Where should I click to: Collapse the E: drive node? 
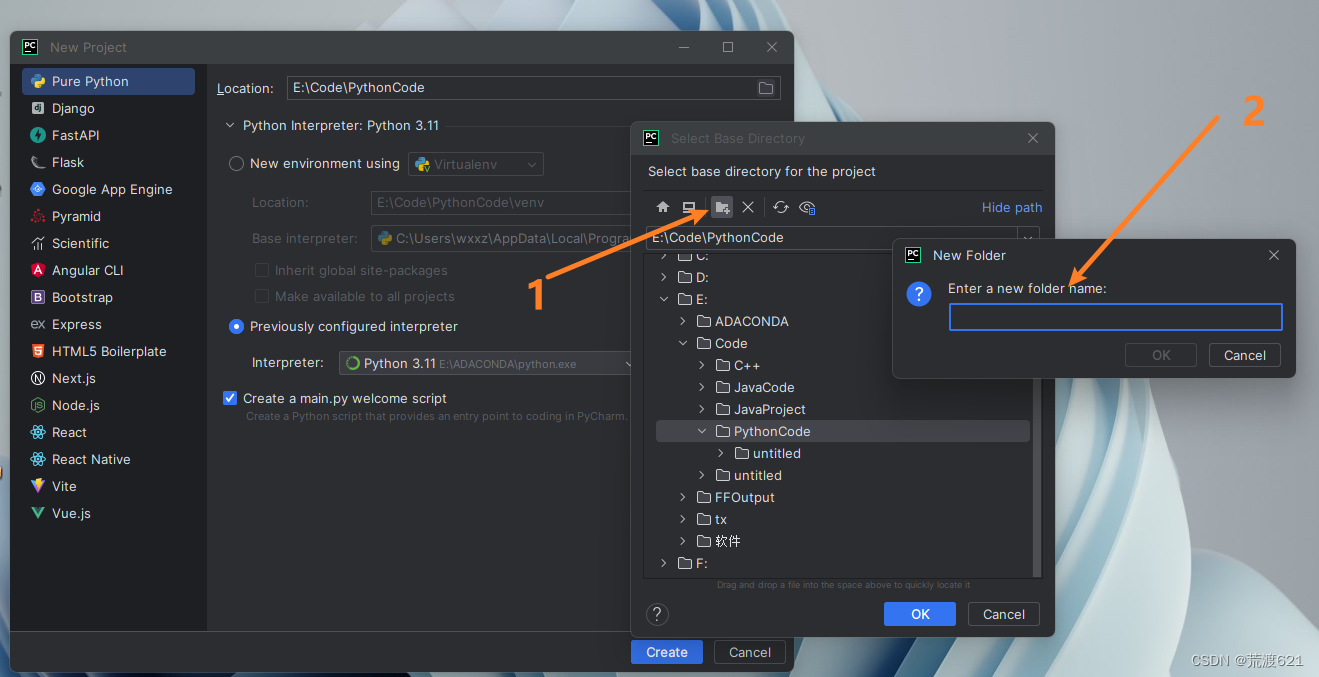(x=664, y=299)
